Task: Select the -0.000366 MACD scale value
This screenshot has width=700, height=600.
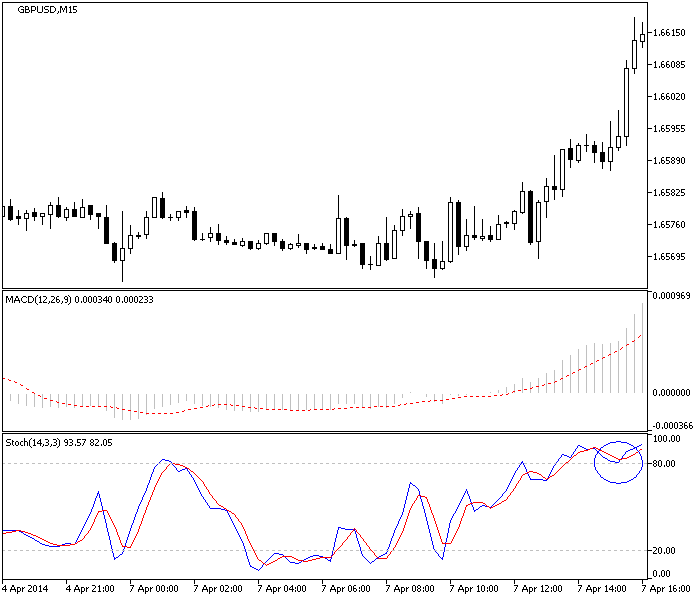Action: click(x=670, y=425)
